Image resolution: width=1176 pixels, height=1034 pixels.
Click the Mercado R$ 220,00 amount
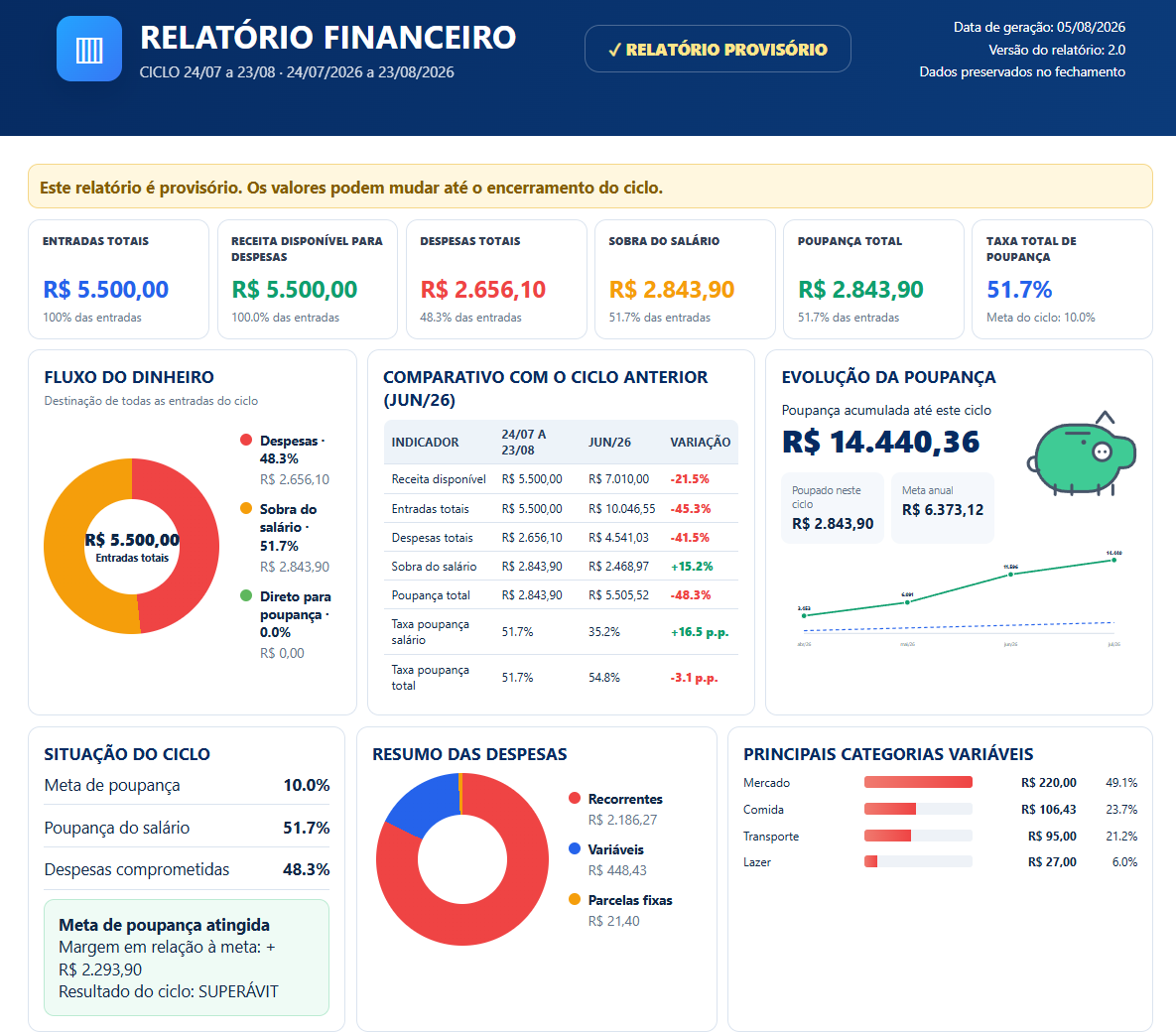pos(1049,783)
